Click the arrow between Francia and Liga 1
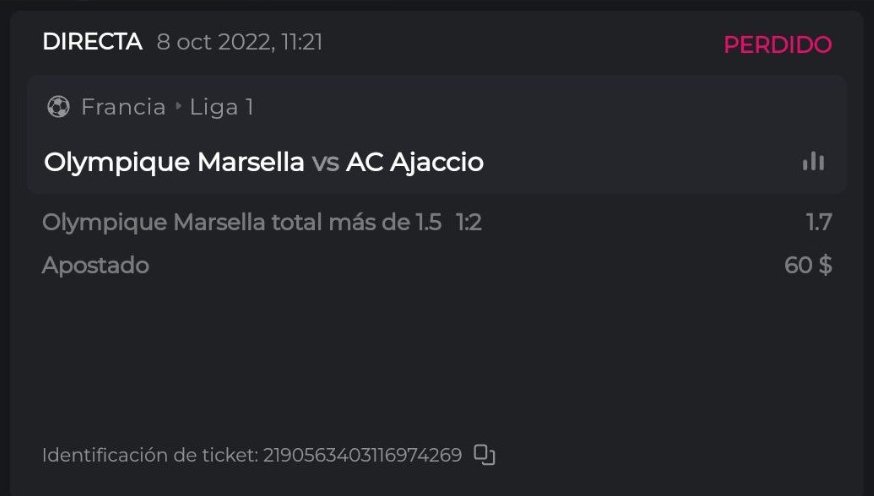The height and width of the screenshot is (496, 874). coord(178,107)
